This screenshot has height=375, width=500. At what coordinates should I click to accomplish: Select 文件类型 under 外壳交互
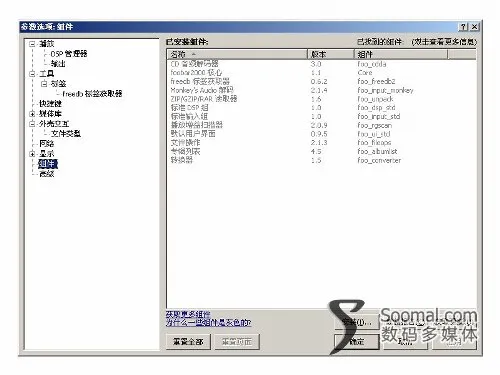pyautogui.click(x=66, y=134)
